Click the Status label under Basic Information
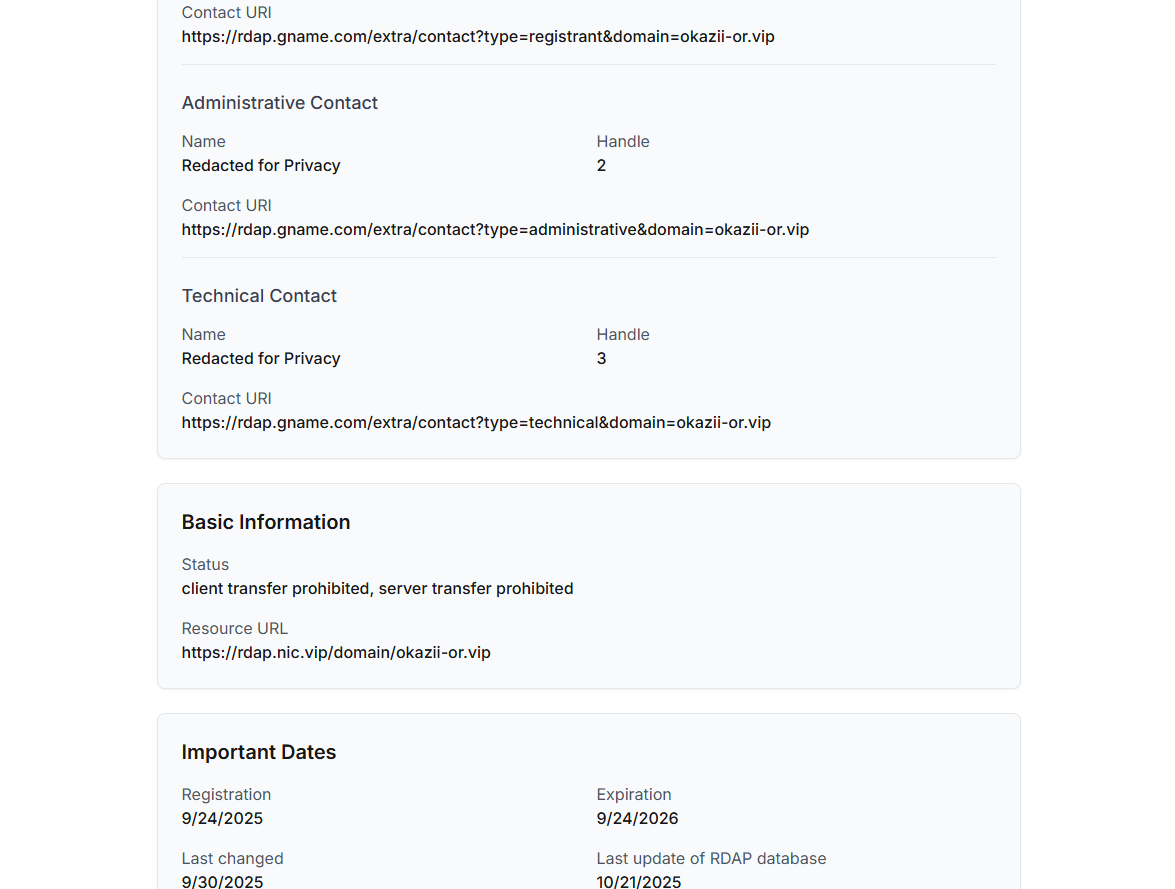 pos(205,565)
